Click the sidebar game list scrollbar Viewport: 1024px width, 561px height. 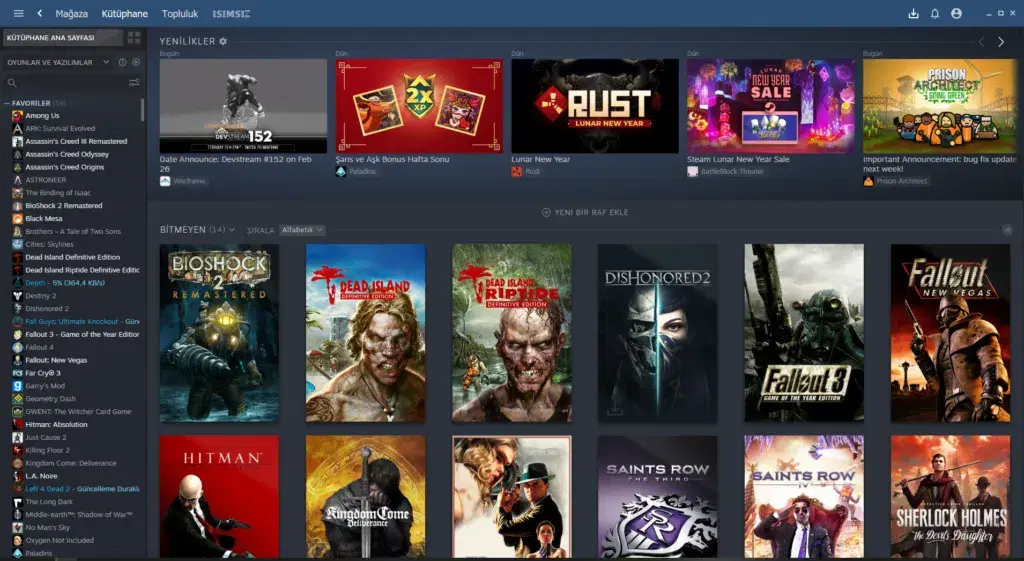[x=142, y=110]
